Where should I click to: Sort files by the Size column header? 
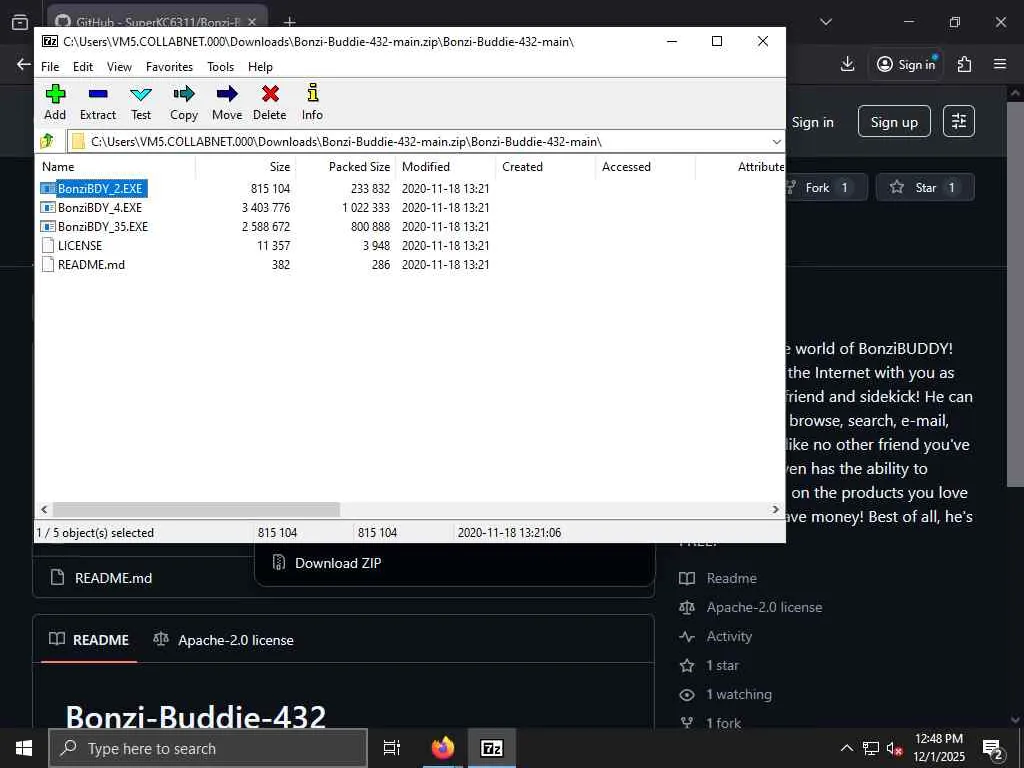click(x=246, y=167)
